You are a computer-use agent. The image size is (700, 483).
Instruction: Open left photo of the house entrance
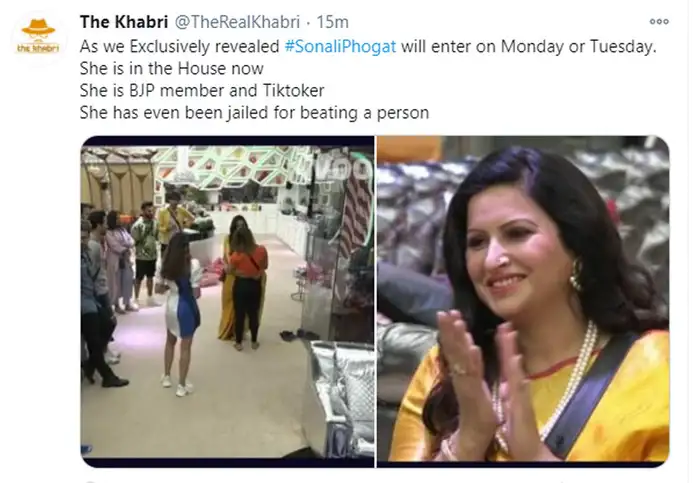point(227,301)
